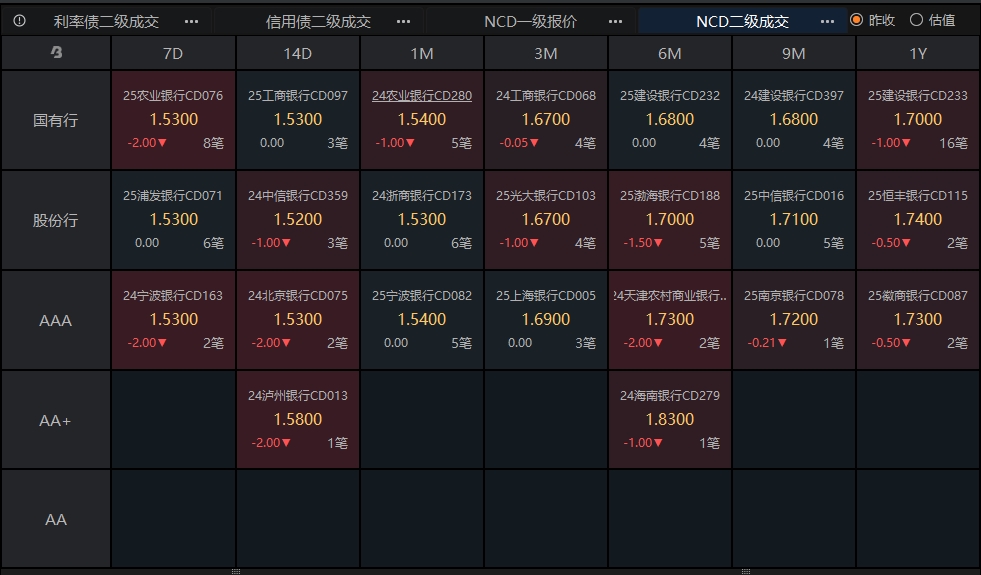Click the 1.5800 yield value

[x=298, y=419]
